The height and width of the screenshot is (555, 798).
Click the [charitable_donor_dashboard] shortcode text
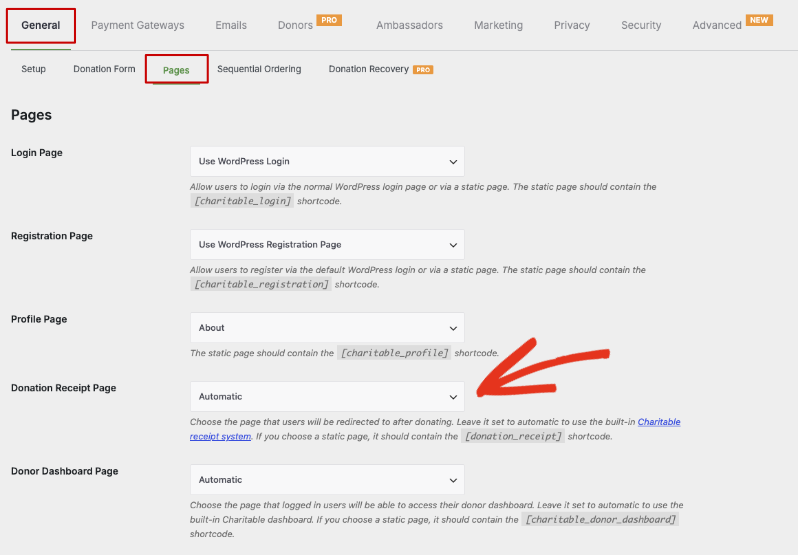coord(600,519)
